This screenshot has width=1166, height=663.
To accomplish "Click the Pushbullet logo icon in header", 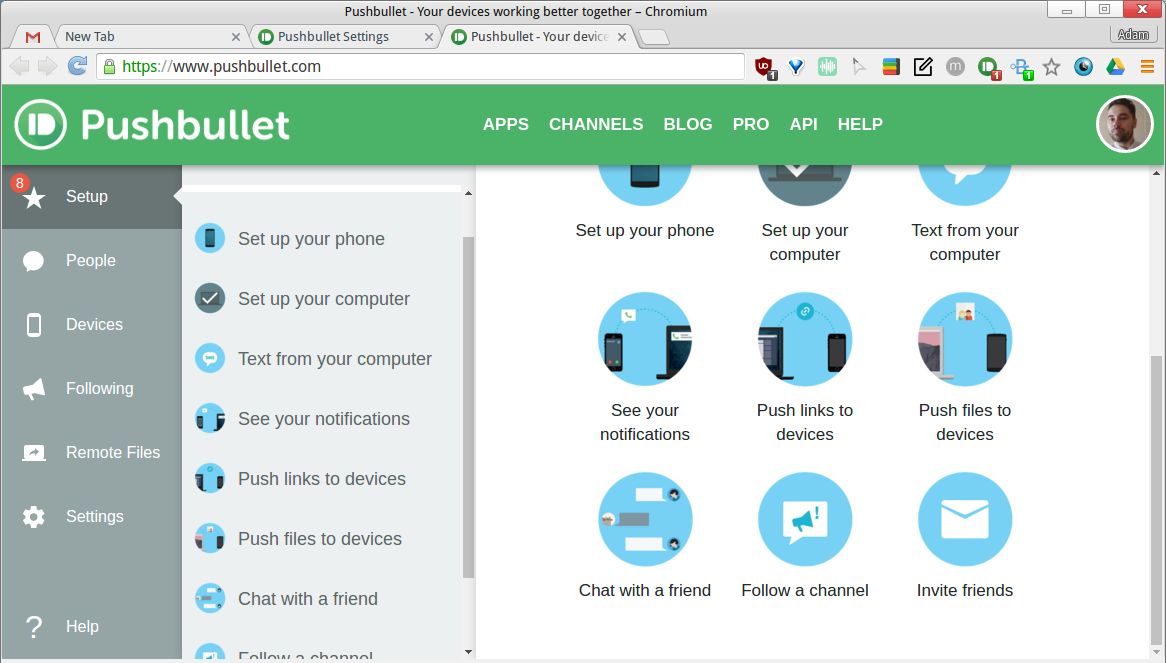I will pos(40,124).
